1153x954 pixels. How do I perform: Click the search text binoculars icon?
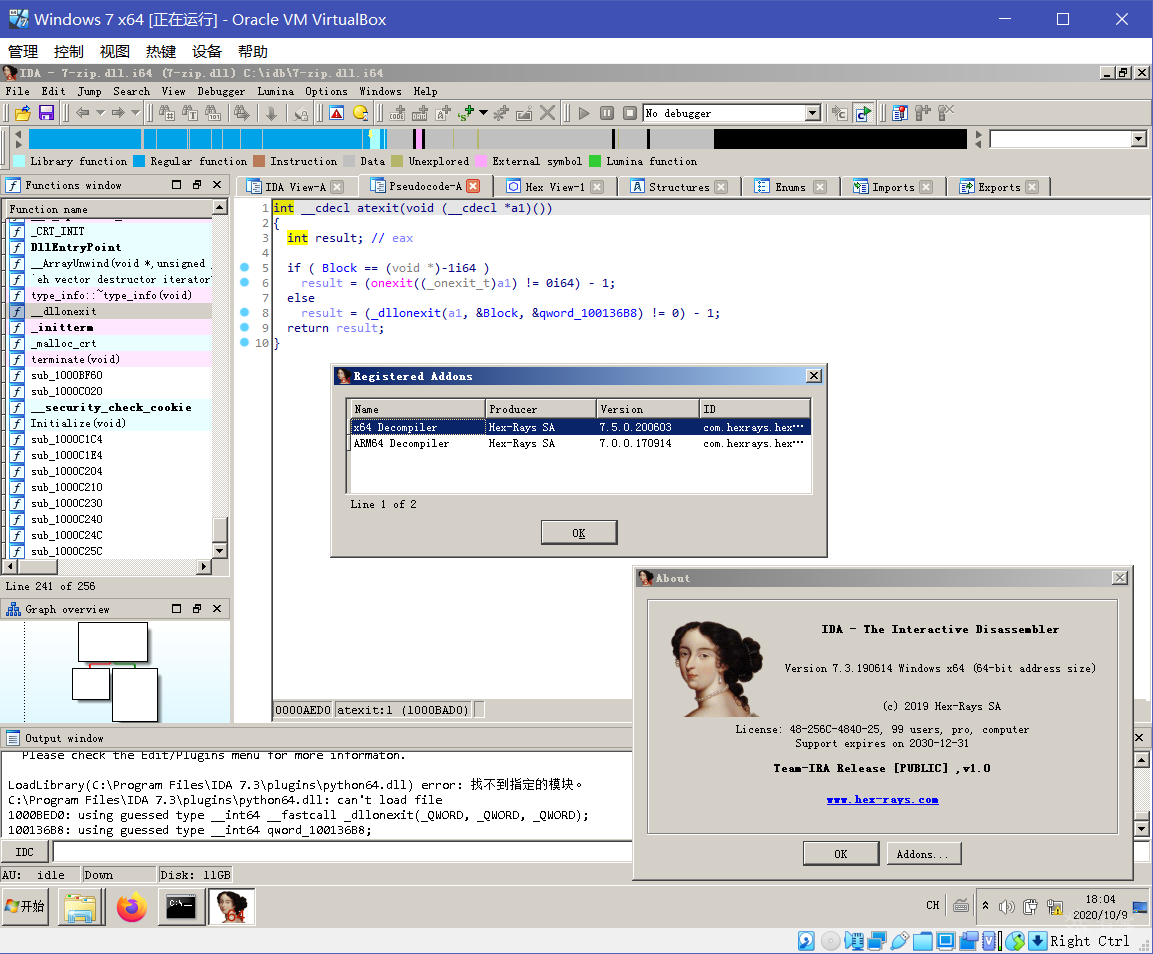(190, 113)
